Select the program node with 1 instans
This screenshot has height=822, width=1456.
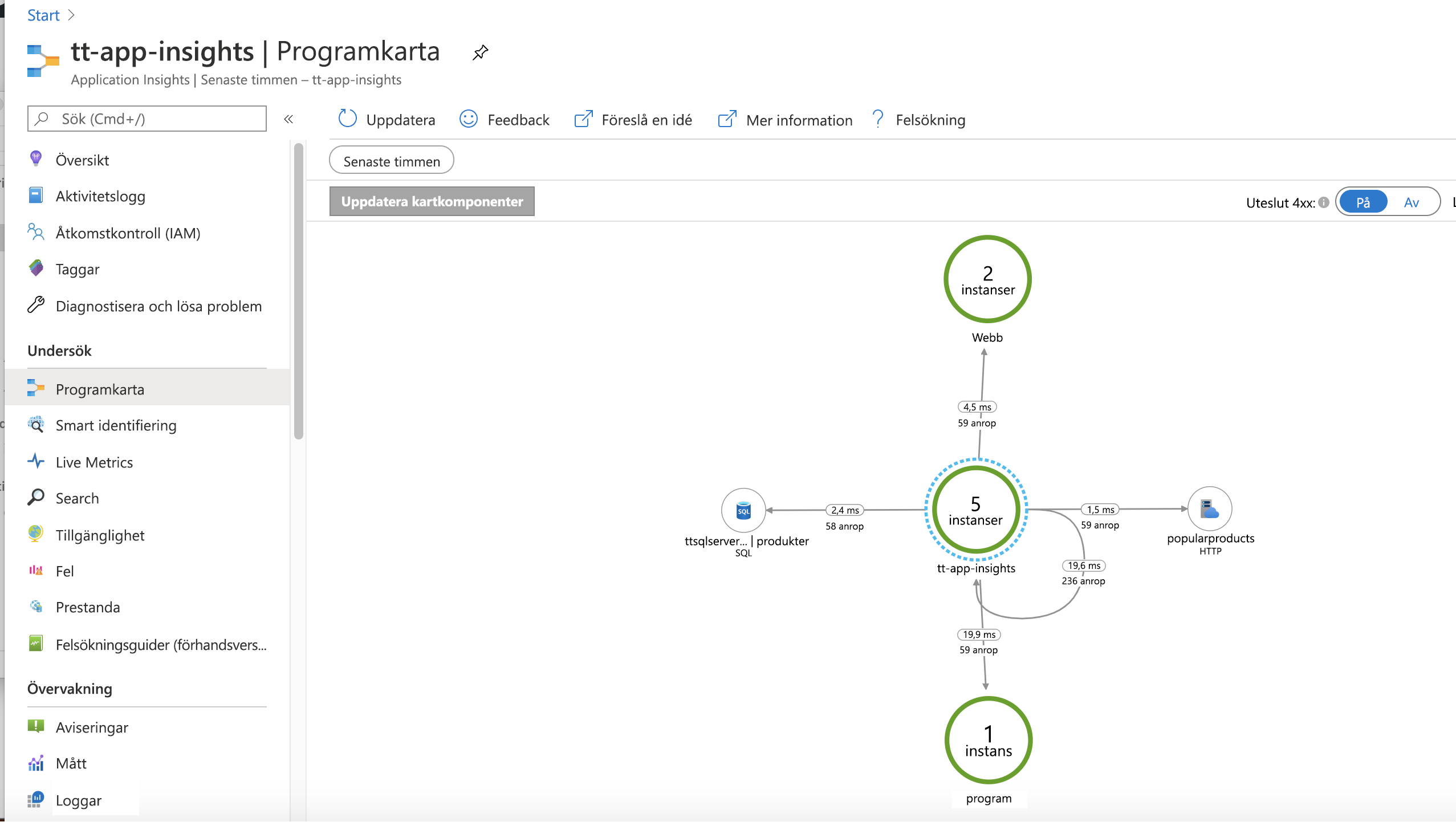point(989,740)
